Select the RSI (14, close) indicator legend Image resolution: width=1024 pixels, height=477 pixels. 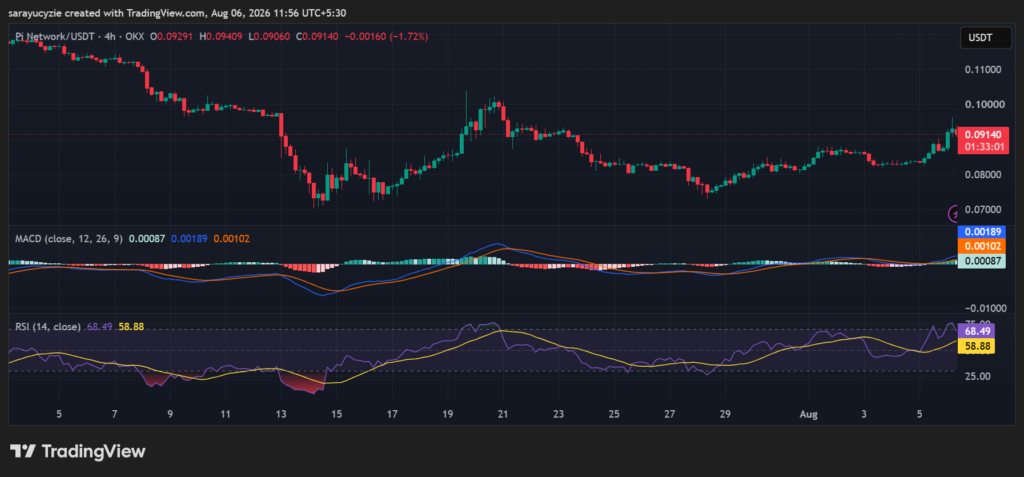pos(48,327)
